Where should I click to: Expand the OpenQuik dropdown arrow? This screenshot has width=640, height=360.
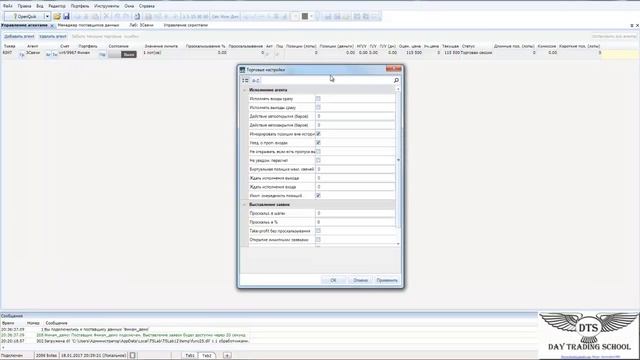(x=47, y=16)
